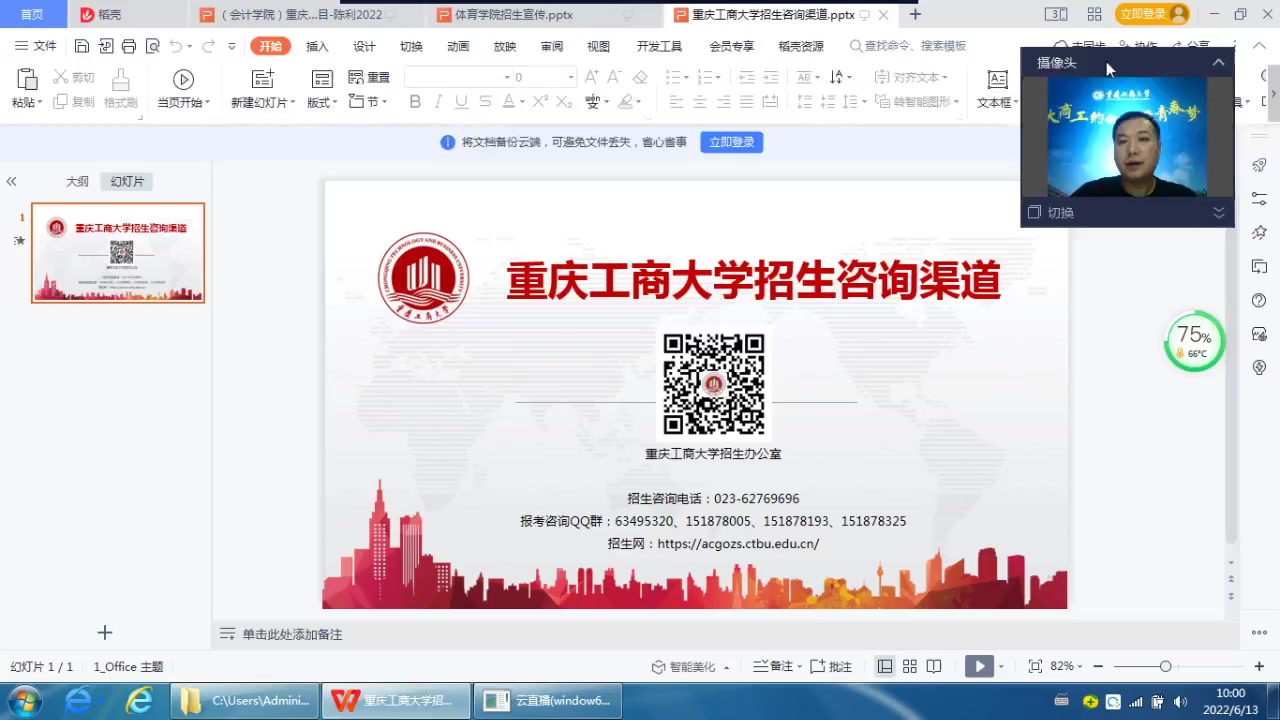Open the Section (节) dropdown
The width and height of the screenshot is (1280, 720).
point(368,101)
